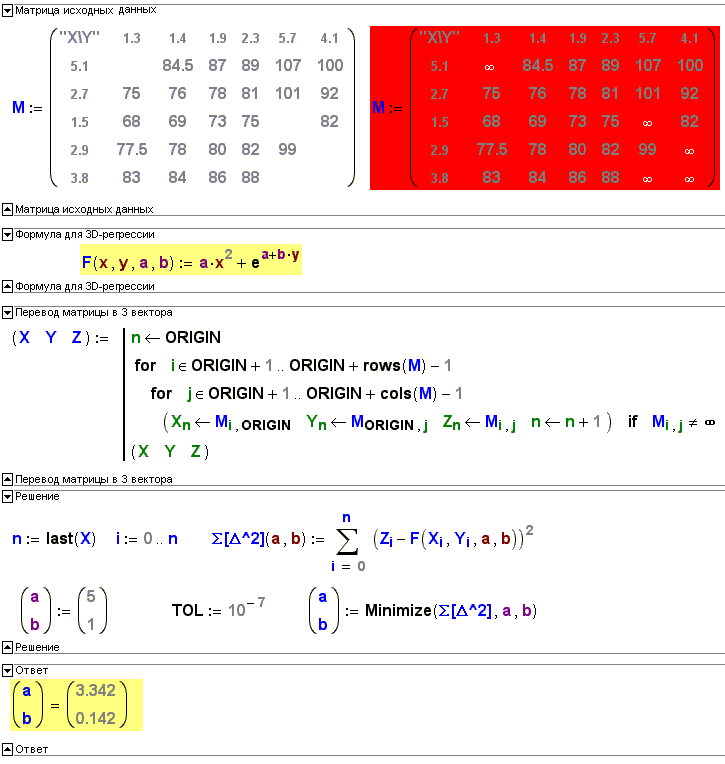Click the ∞ cell in red matrix row 1.5
Viewport: 725px width, 764px height.
(x=647, y=123)
